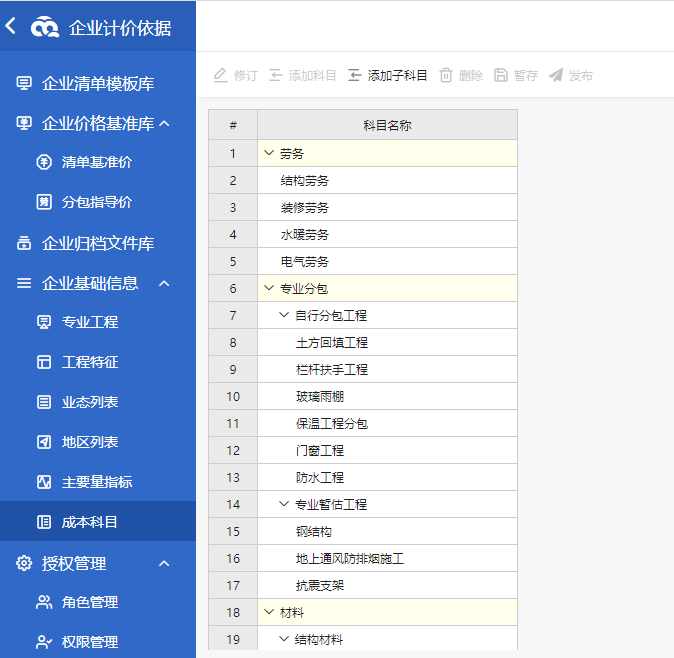Open the 专业工程 menu item
This screenshot has height=658, width=674.
pos(90,322)
